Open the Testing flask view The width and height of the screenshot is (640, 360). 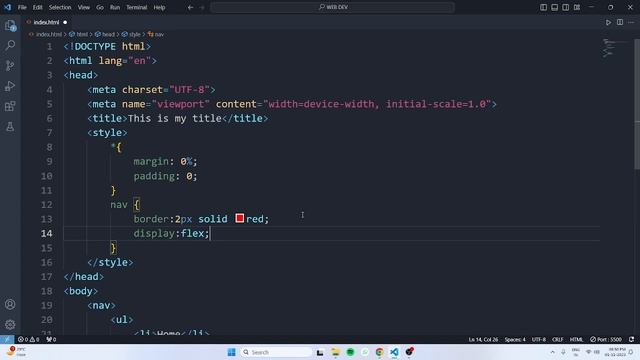[10, 127]
